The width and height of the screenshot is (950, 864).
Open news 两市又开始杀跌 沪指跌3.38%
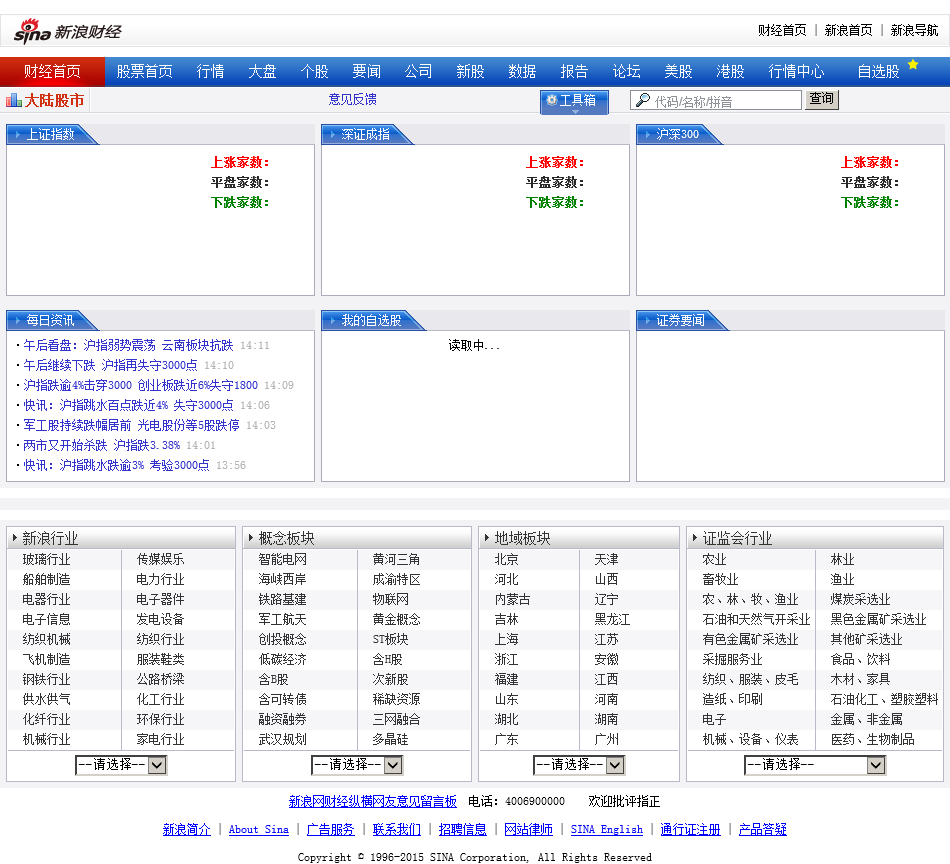(x=101, y=445)
